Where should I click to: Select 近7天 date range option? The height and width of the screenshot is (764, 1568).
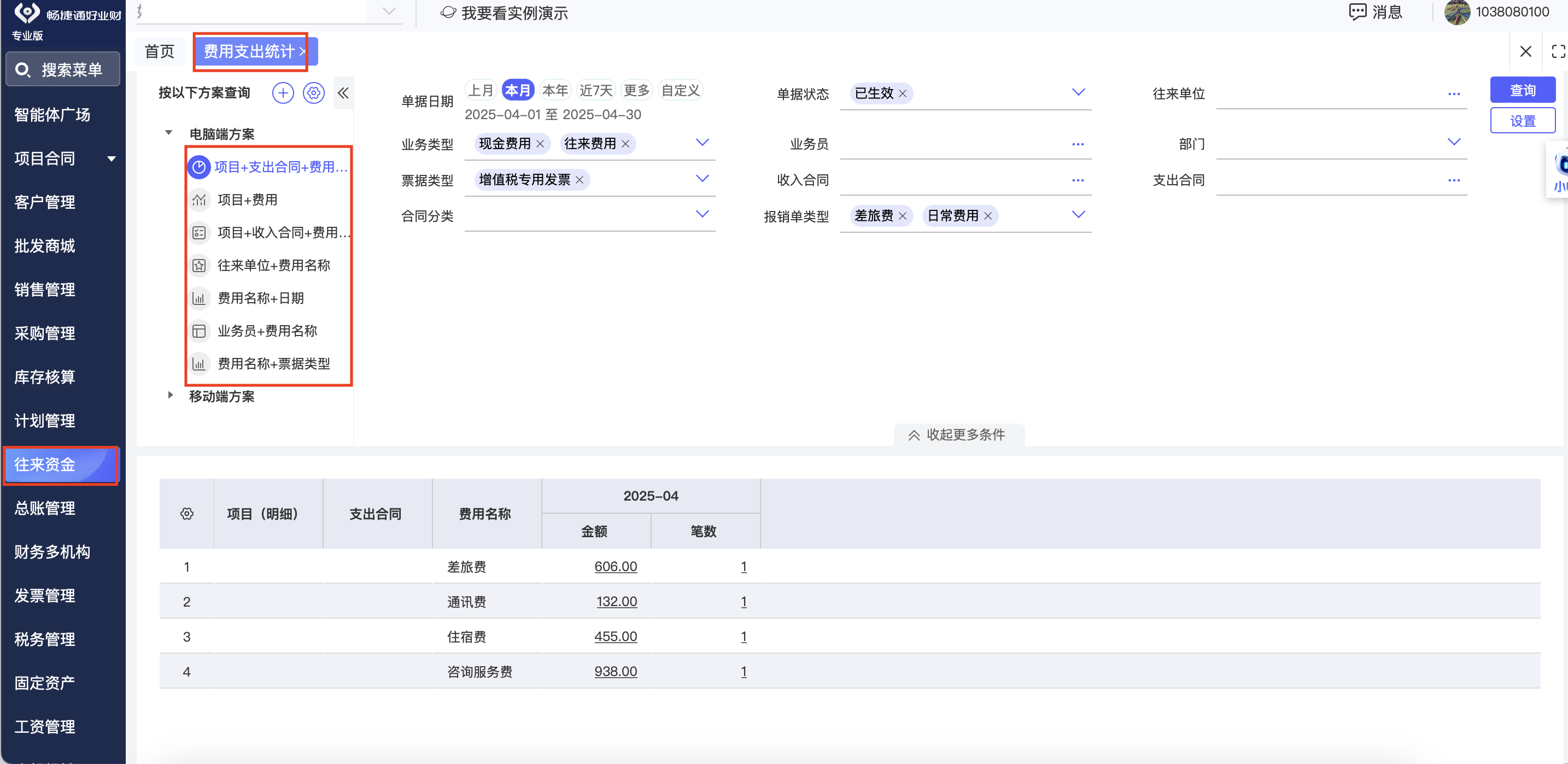coord(595,90)
